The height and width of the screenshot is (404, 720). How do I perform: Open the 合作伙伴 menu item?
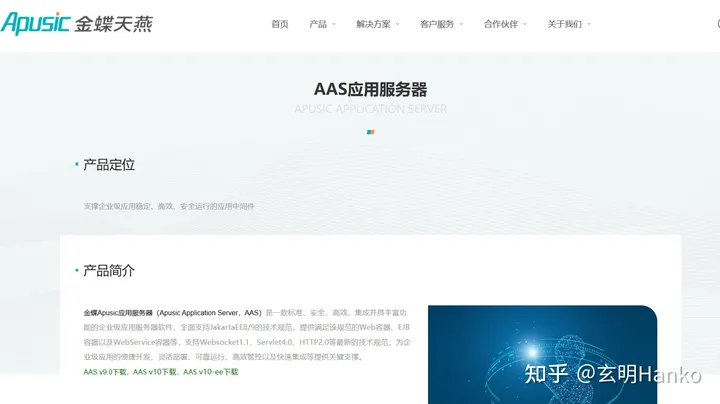click(x=501, y=24)
